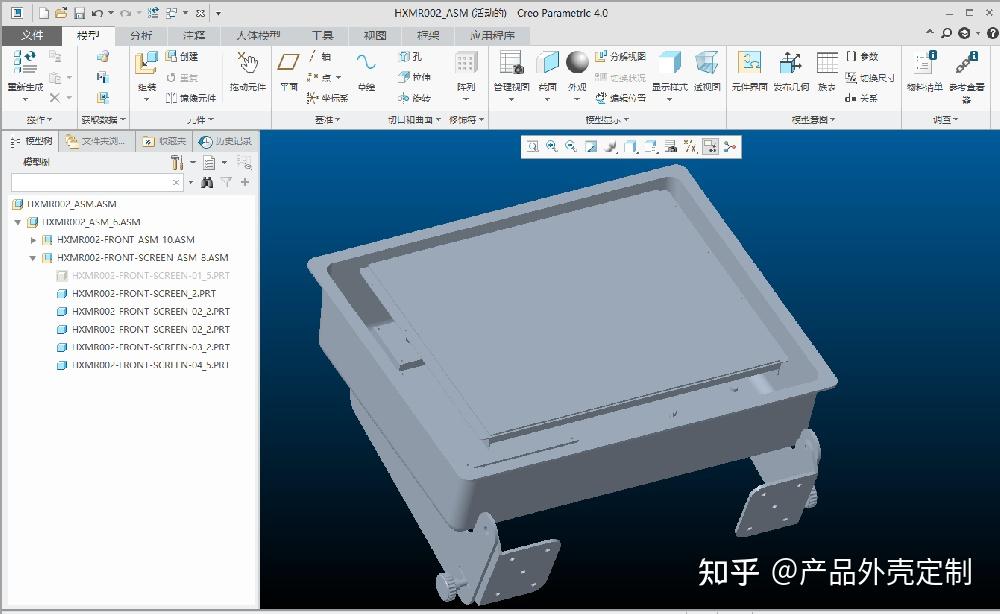Expand the 调查 investigate group
The width and height of the screenshot is (1000, 614).
click(x=945, y=119)
